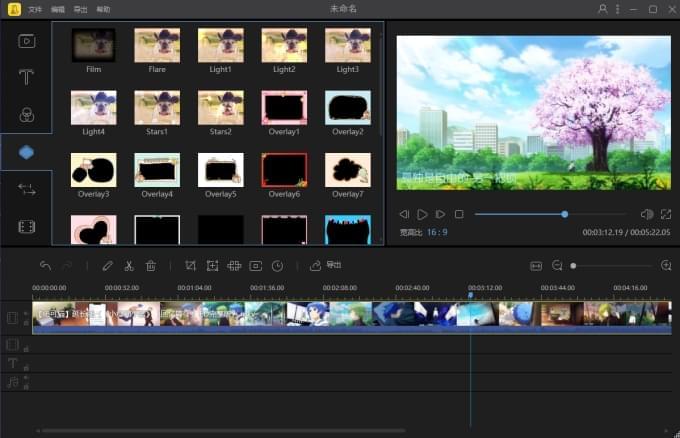680x438 pixels.
Task: Toggle the music audio track icon
Action: pos(13,382)
